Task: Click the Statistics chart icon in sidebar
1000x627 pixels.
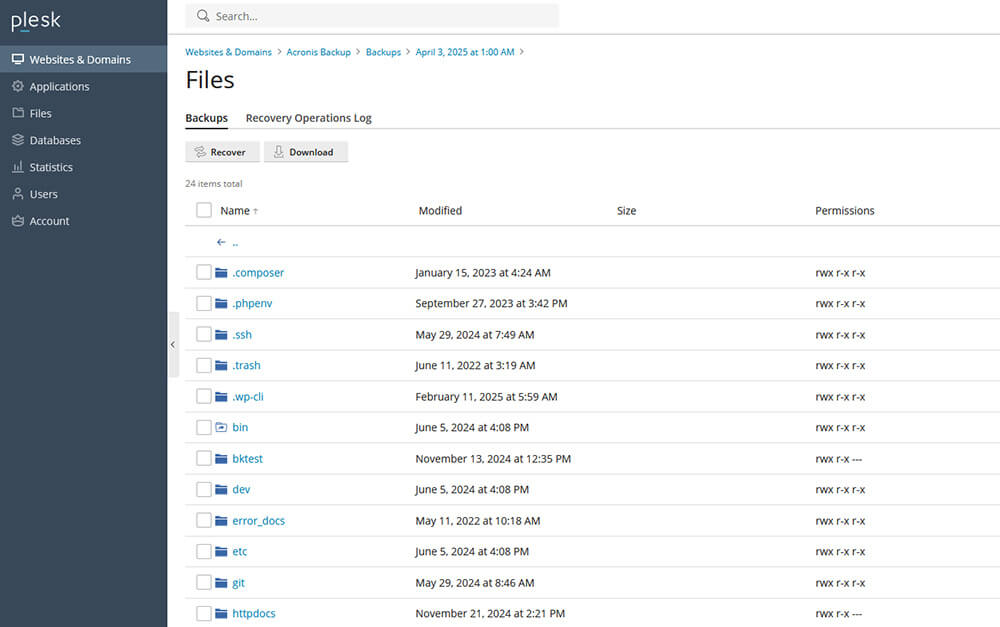Action: (x=18, y=168)
